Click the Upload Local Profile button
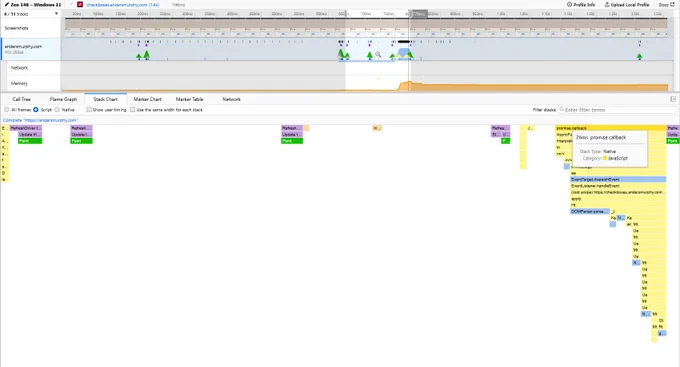This screenshot has width=680, height=367. pyautogui.click(x=627, y=4)
